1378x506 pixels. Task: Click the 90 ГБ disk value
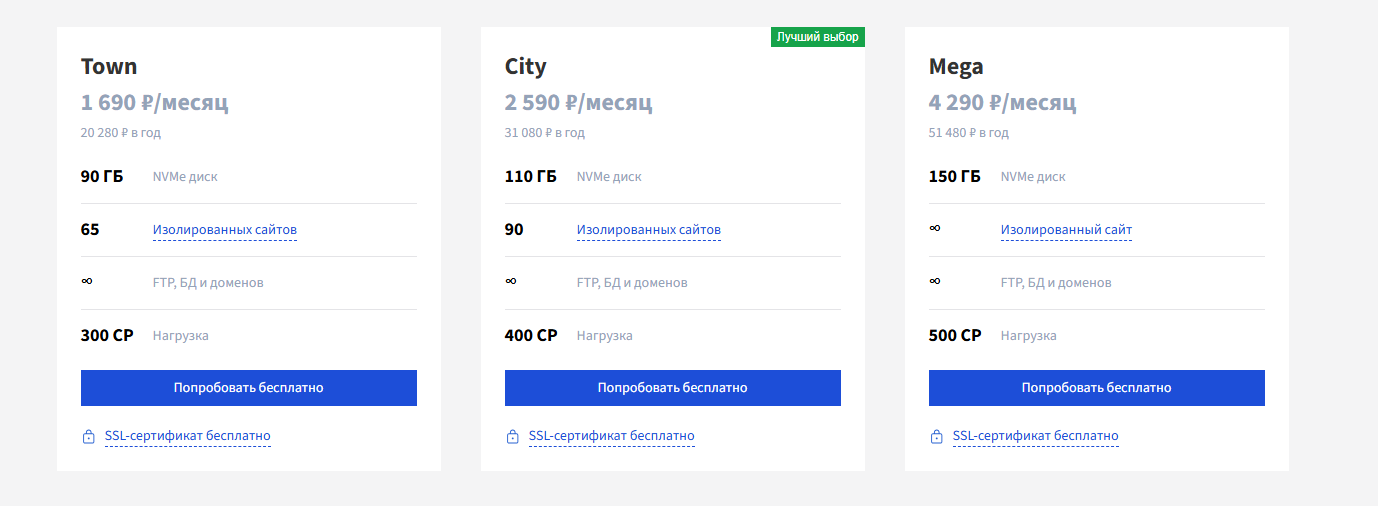pos(102,177)
